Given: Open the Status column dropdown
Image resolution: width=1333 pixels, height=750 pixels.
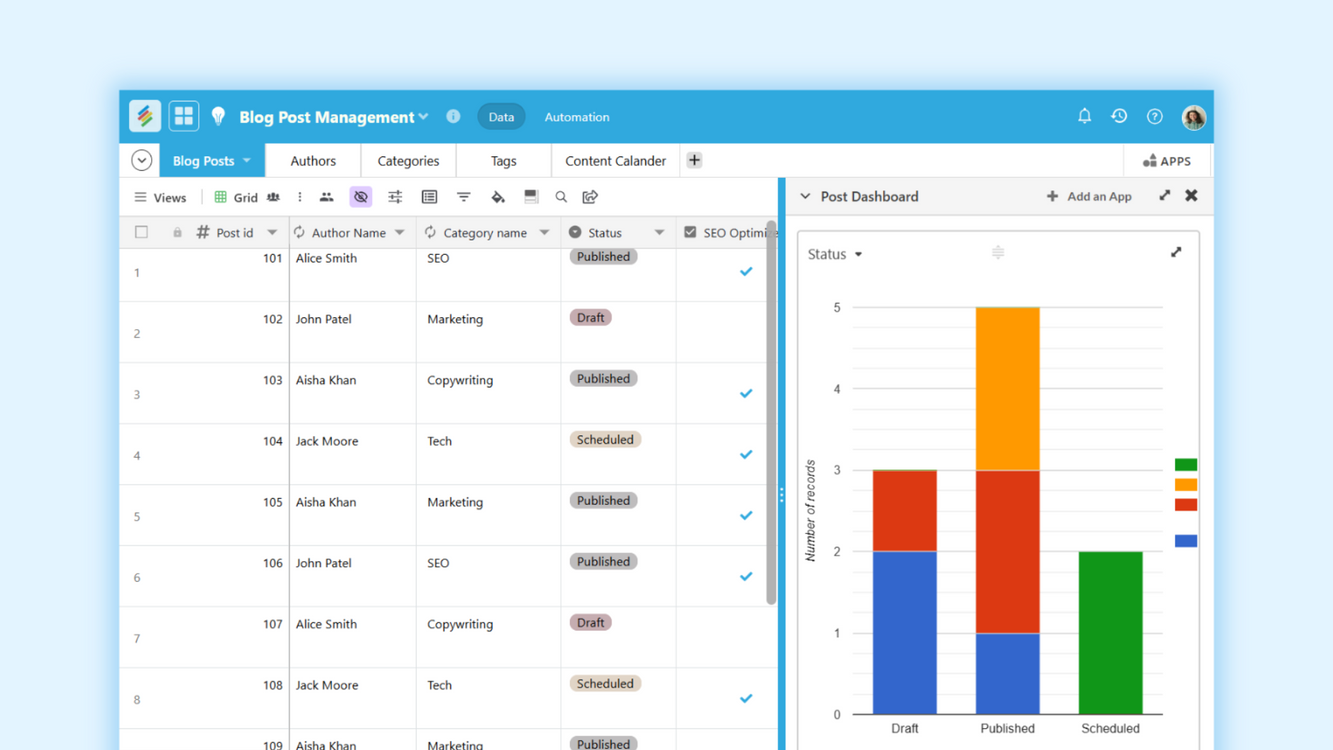Looking at the screenshot, I should [x=659, y=232].
